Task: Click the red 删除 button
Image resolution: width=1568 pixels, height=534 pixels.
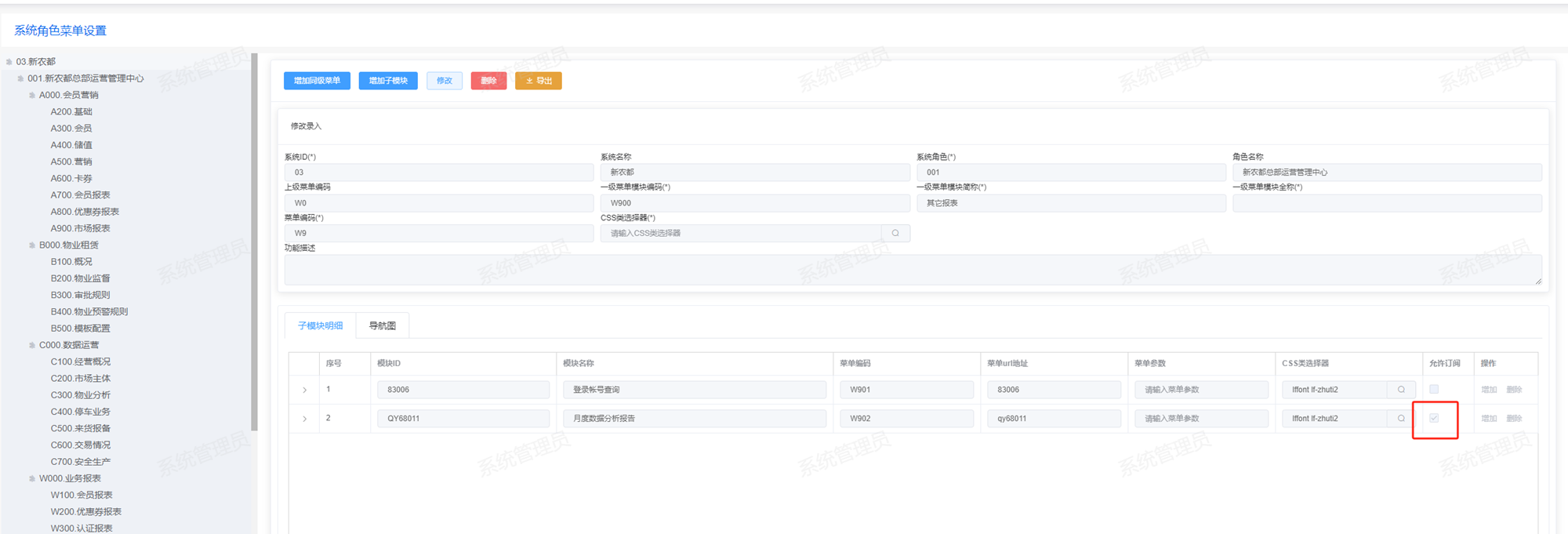Action: pos(488,81)
